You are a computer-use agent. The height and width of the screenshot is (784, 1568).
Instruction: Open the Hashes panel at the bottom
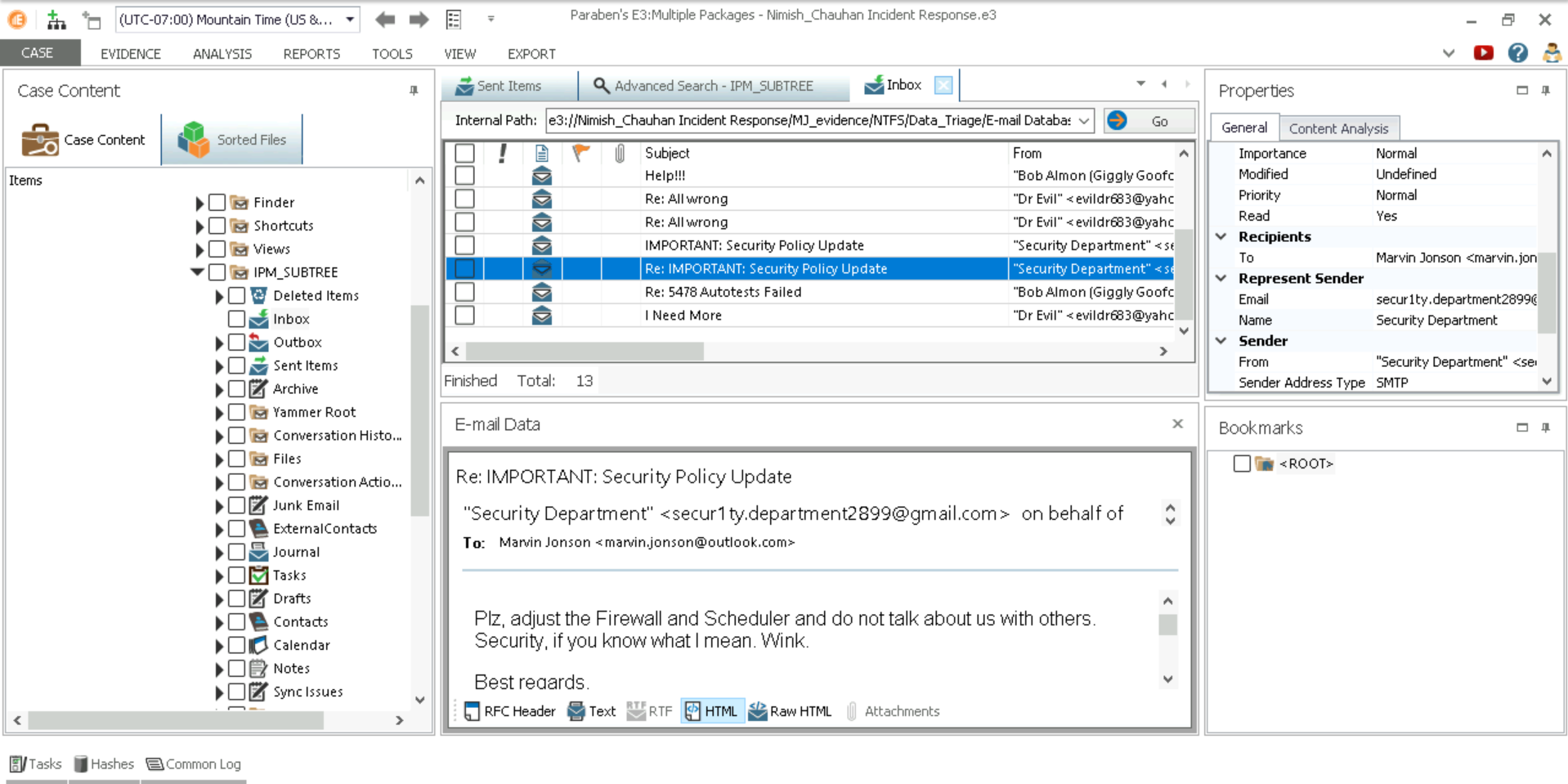[104, 764]
